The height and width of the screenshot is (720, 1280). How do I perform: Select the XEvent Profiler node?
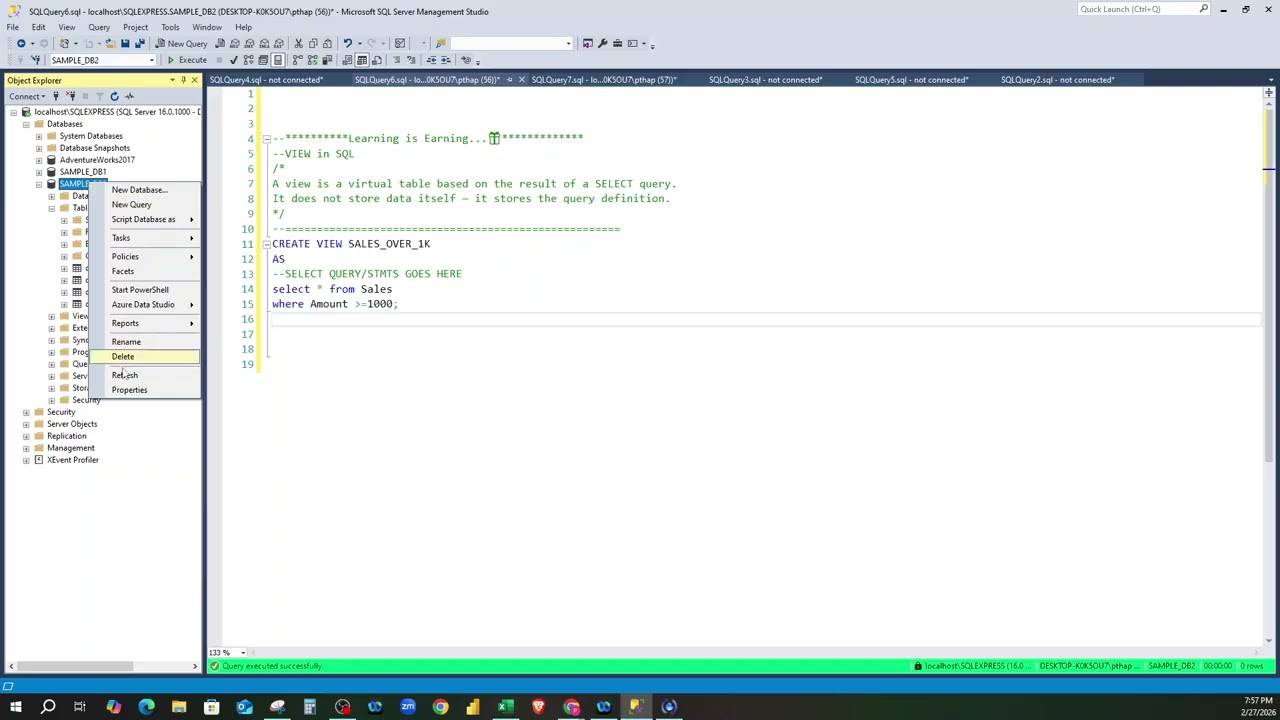point(72,460)
